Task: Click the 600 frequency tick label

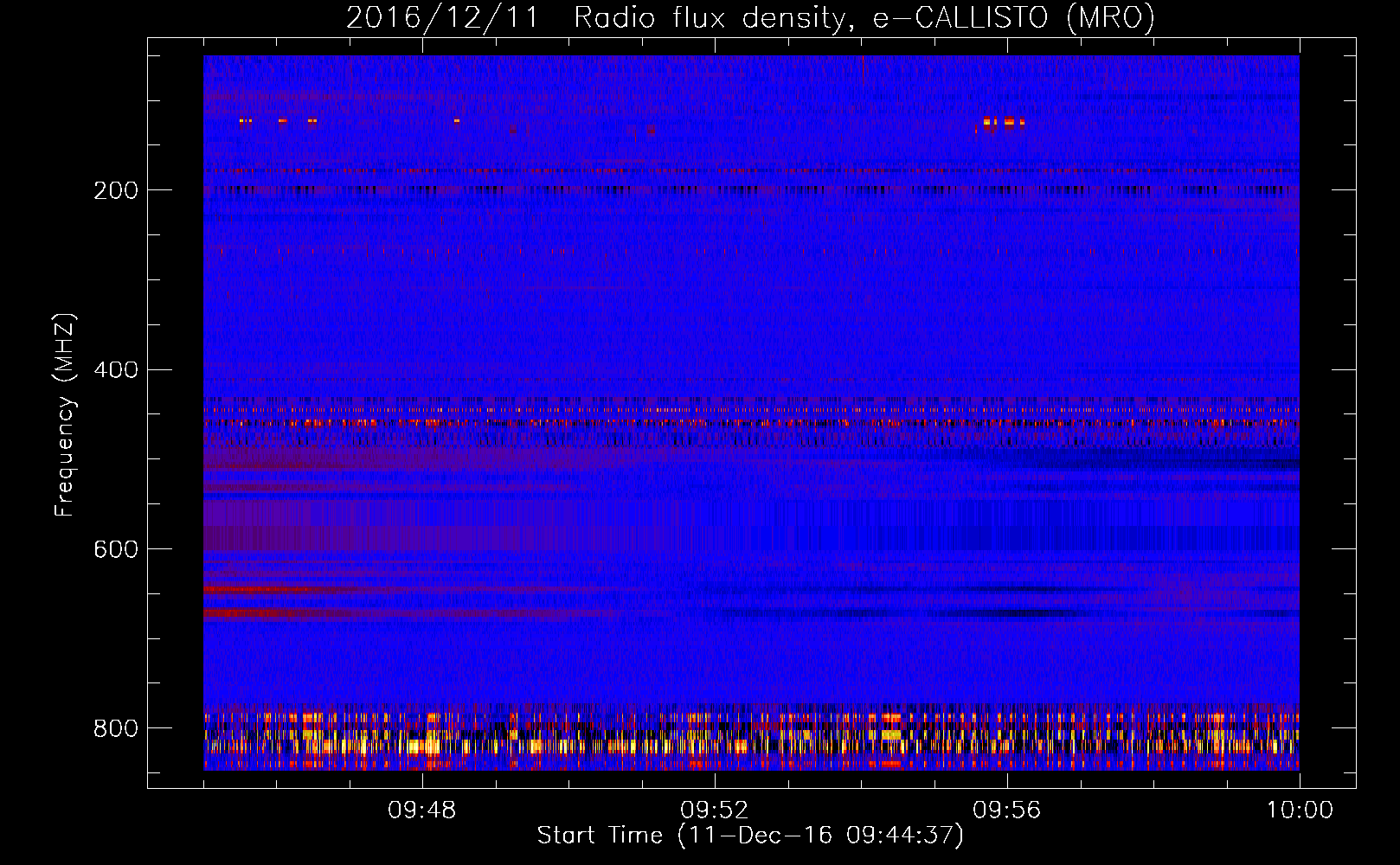Action: [116, 550]
